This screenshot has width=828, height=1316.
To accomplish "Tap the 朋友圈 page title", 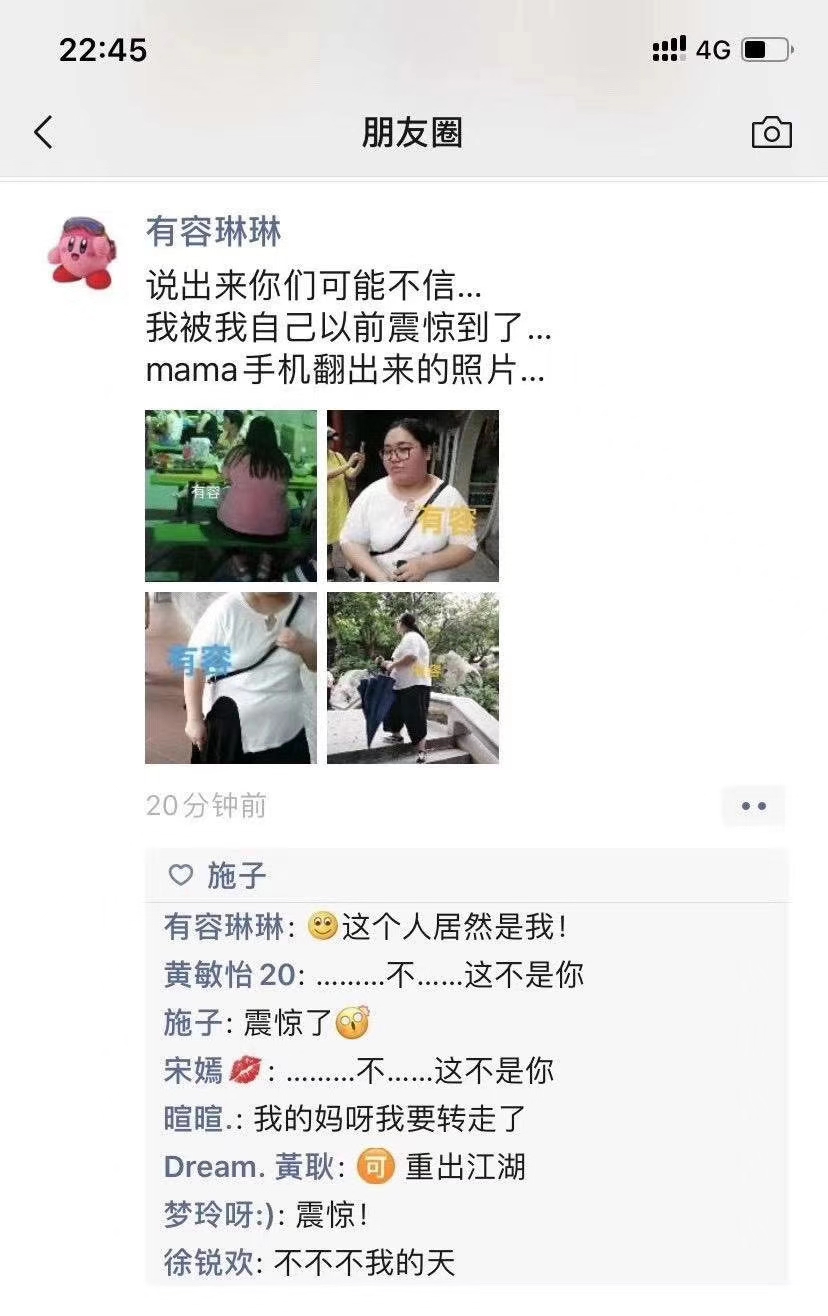I will pyautogui.click(x=412, y=132).
